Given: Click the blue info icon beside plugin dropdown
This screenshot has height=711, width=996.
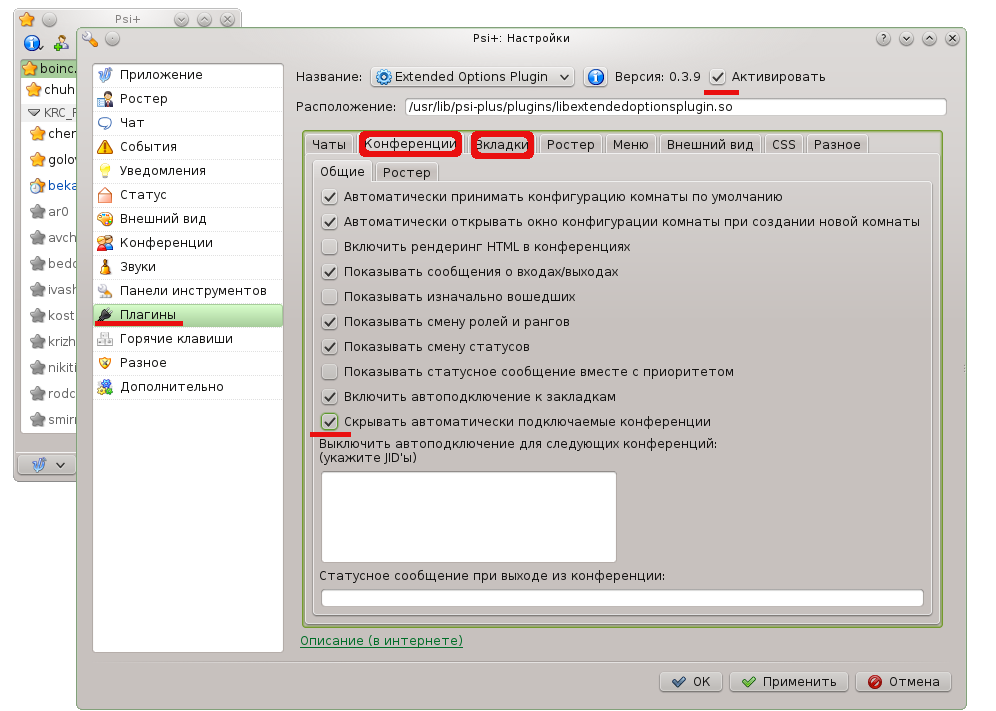Looking at the screenshot, I should click(x=595, y=77).
